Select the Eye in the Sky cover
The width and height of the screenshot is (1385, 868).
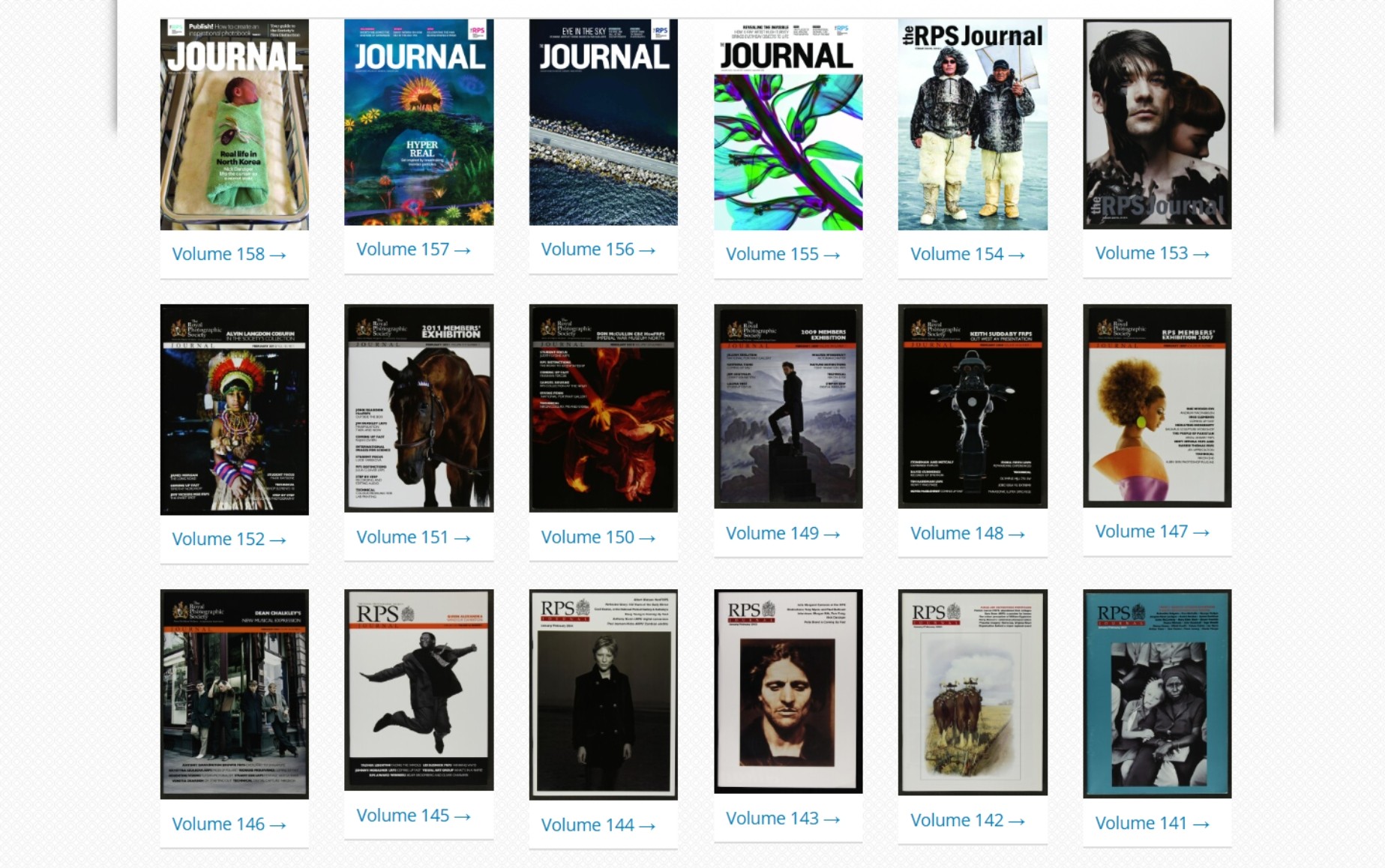click(603, 122)
